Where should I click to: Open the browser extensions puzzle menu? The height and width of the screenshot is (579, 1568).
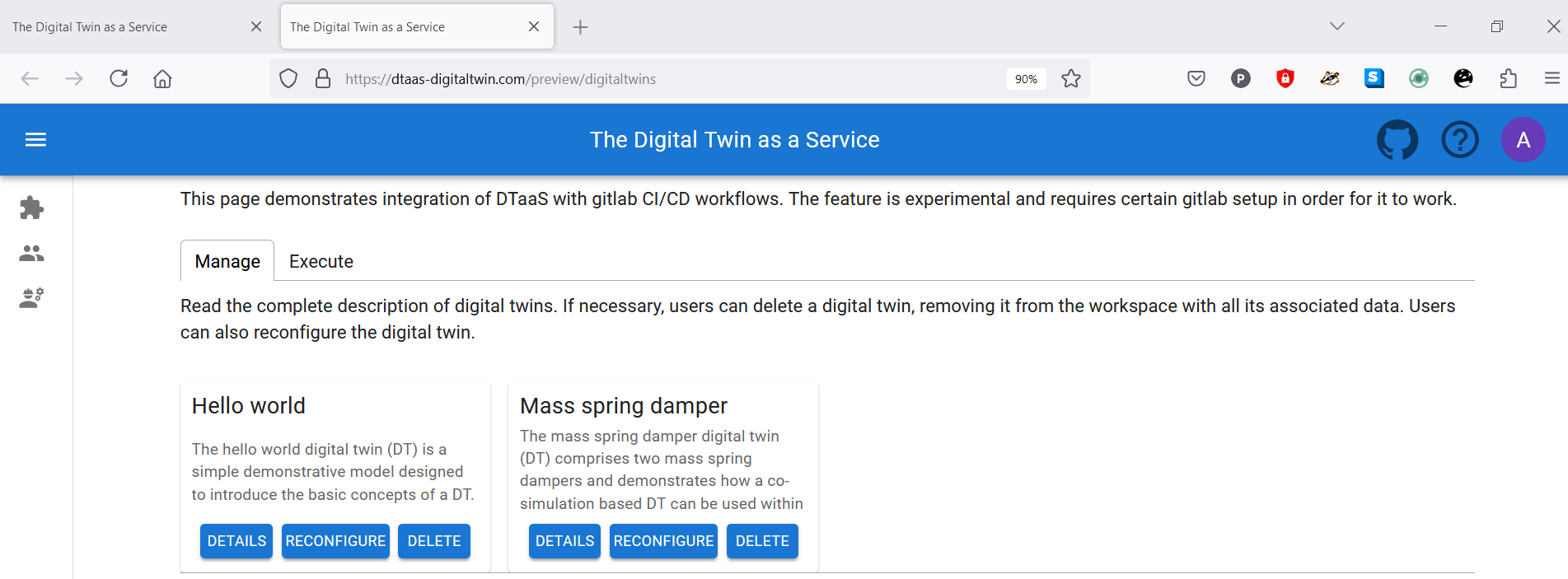click(x=1508, y=79)
